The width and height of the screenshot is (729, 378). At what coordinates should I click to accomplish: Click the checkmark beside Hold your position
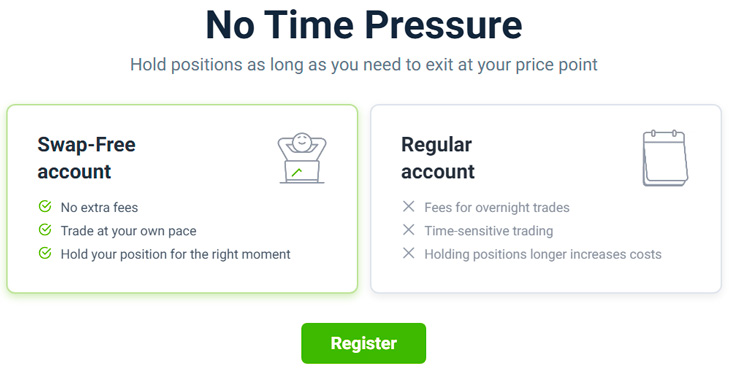[45, 253]
